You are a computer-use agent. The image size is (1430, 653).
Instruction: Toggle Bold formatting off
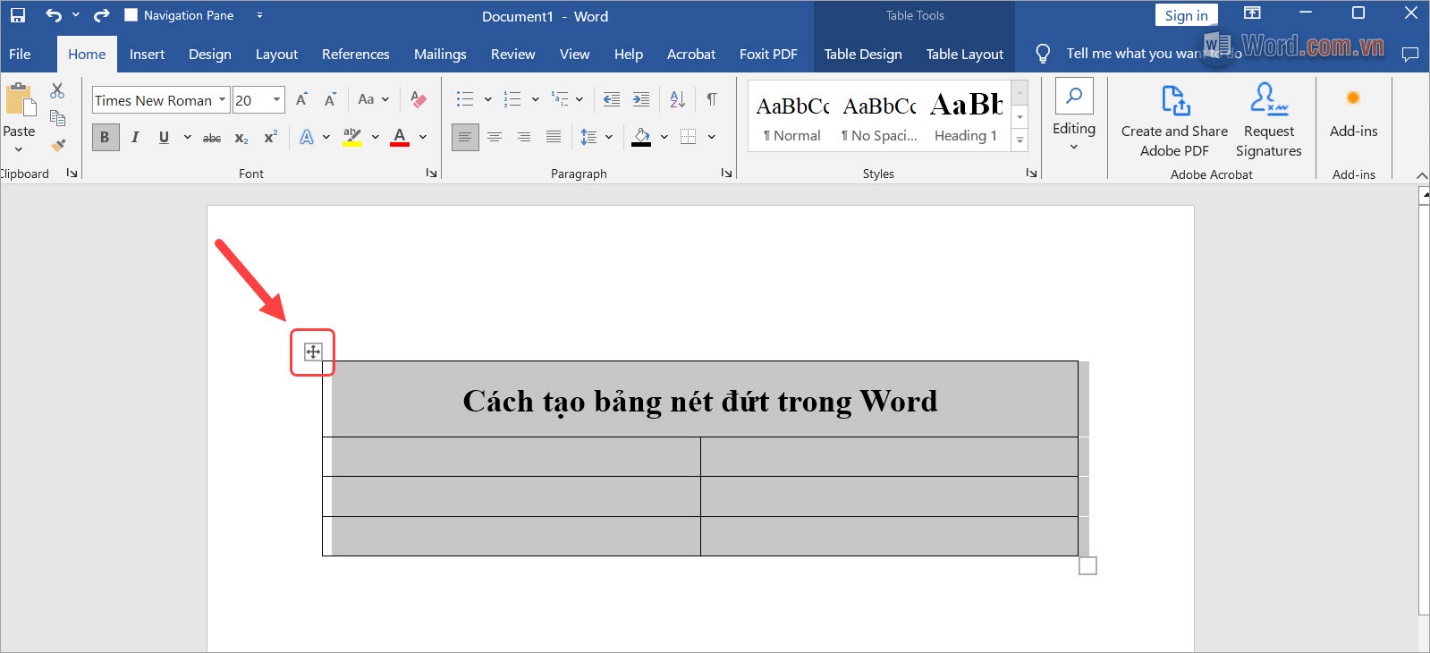tap(105, 137)
